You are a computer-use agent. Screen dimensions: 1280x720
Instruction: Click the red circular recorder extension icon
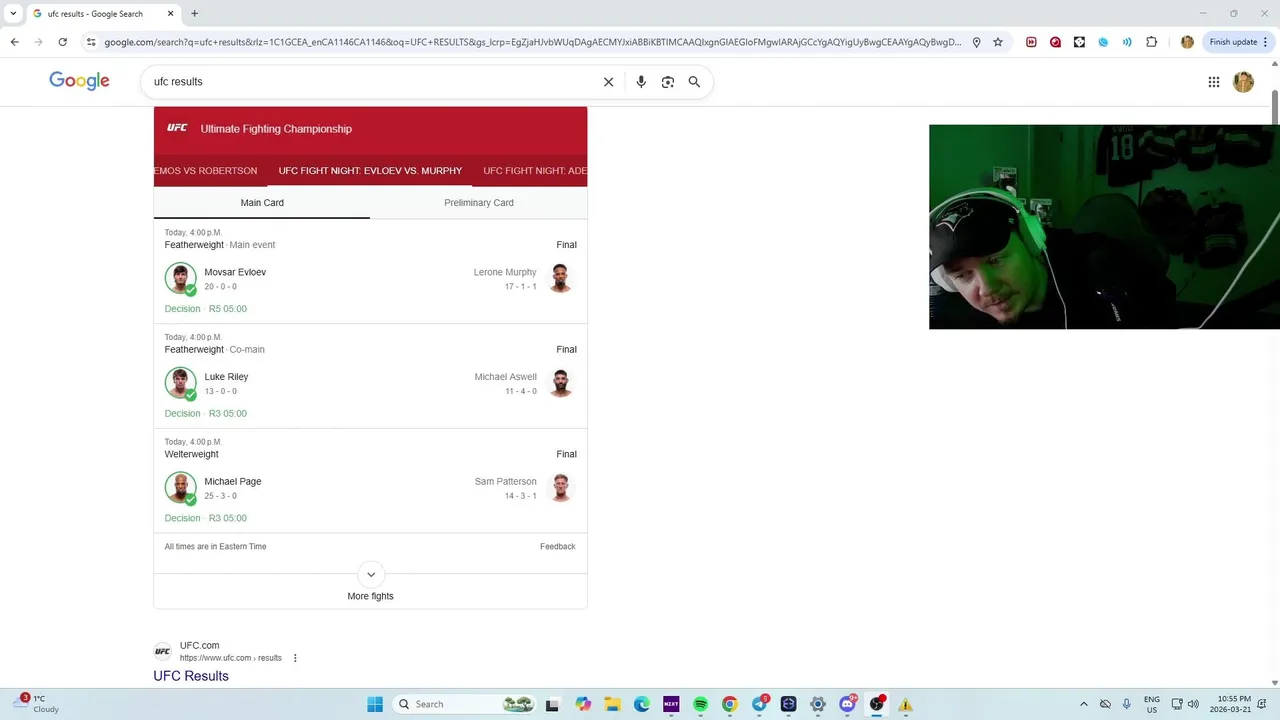point(1055,42)
